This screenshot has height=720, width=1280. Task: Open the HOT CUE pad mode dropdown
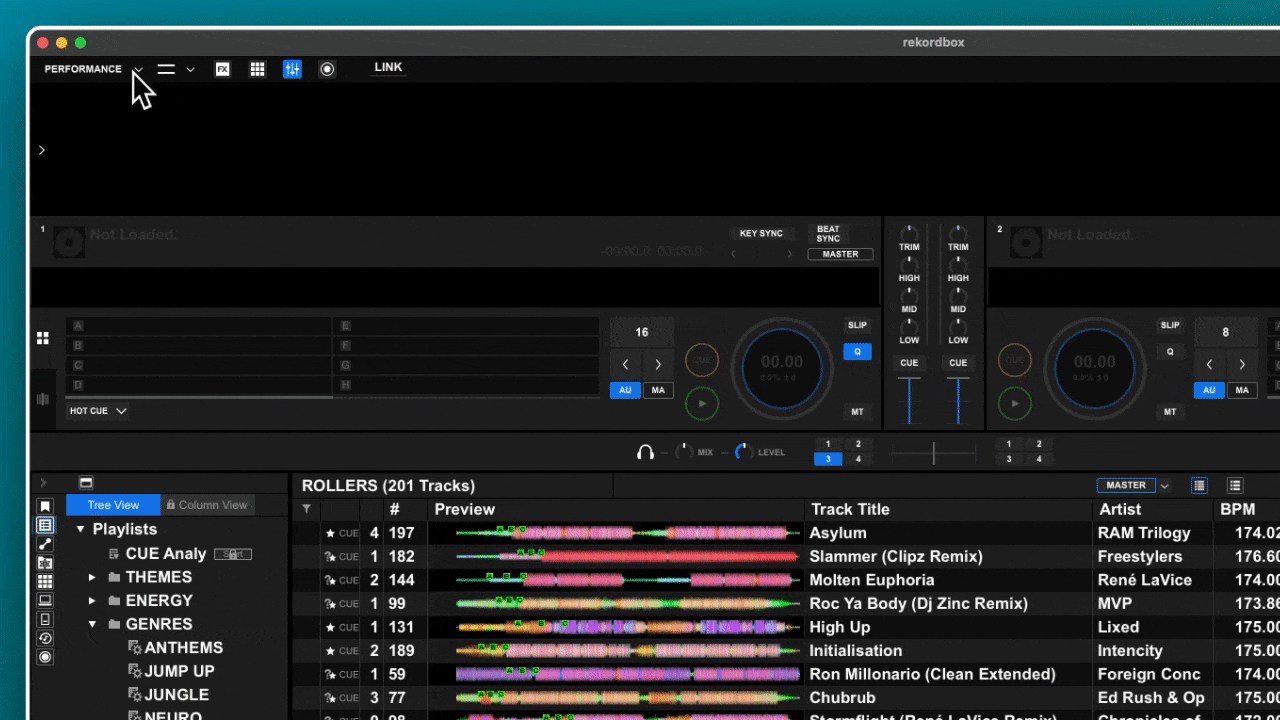(98, 411)
